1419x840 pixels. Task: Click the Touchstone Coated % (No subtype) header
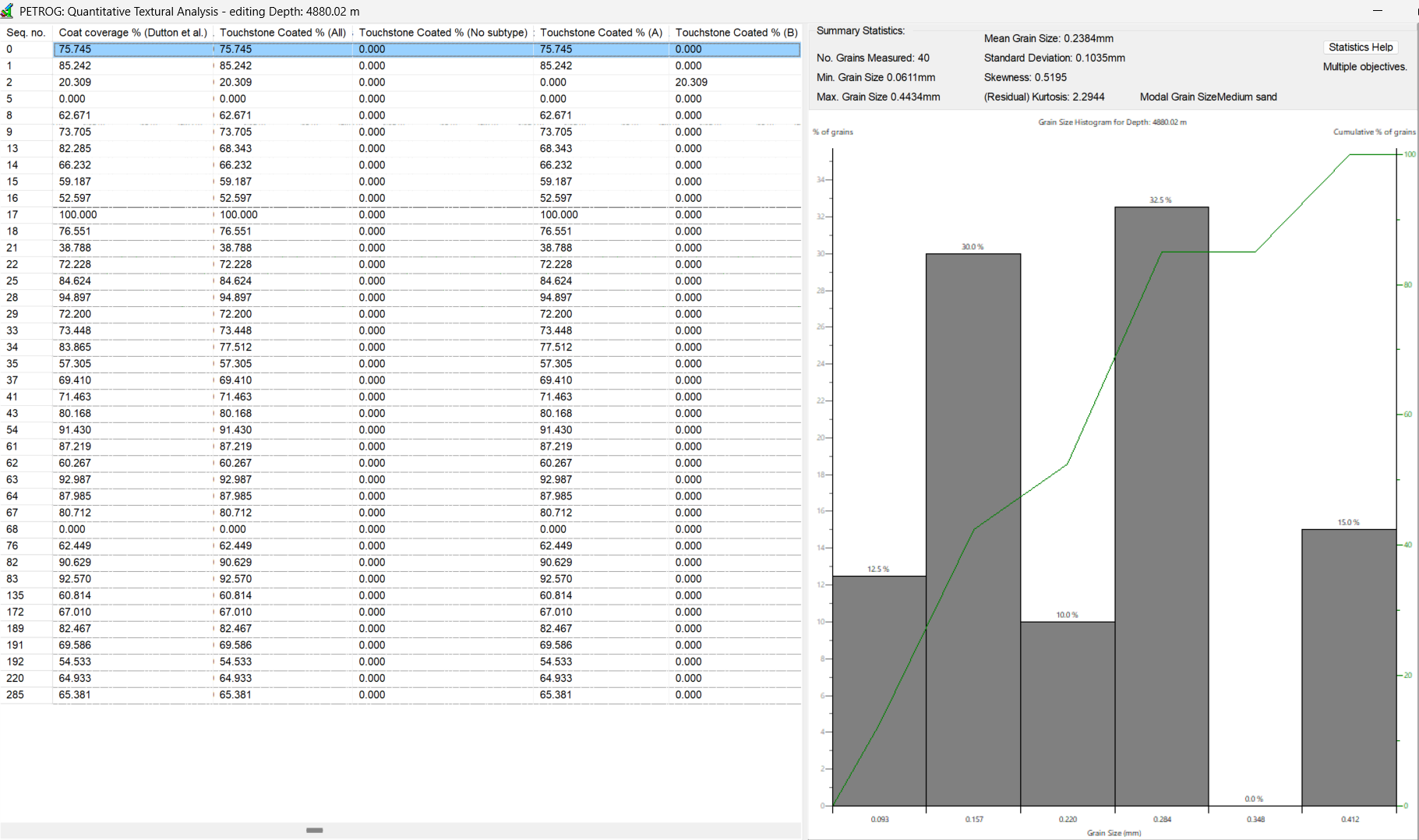pos(443,33)
